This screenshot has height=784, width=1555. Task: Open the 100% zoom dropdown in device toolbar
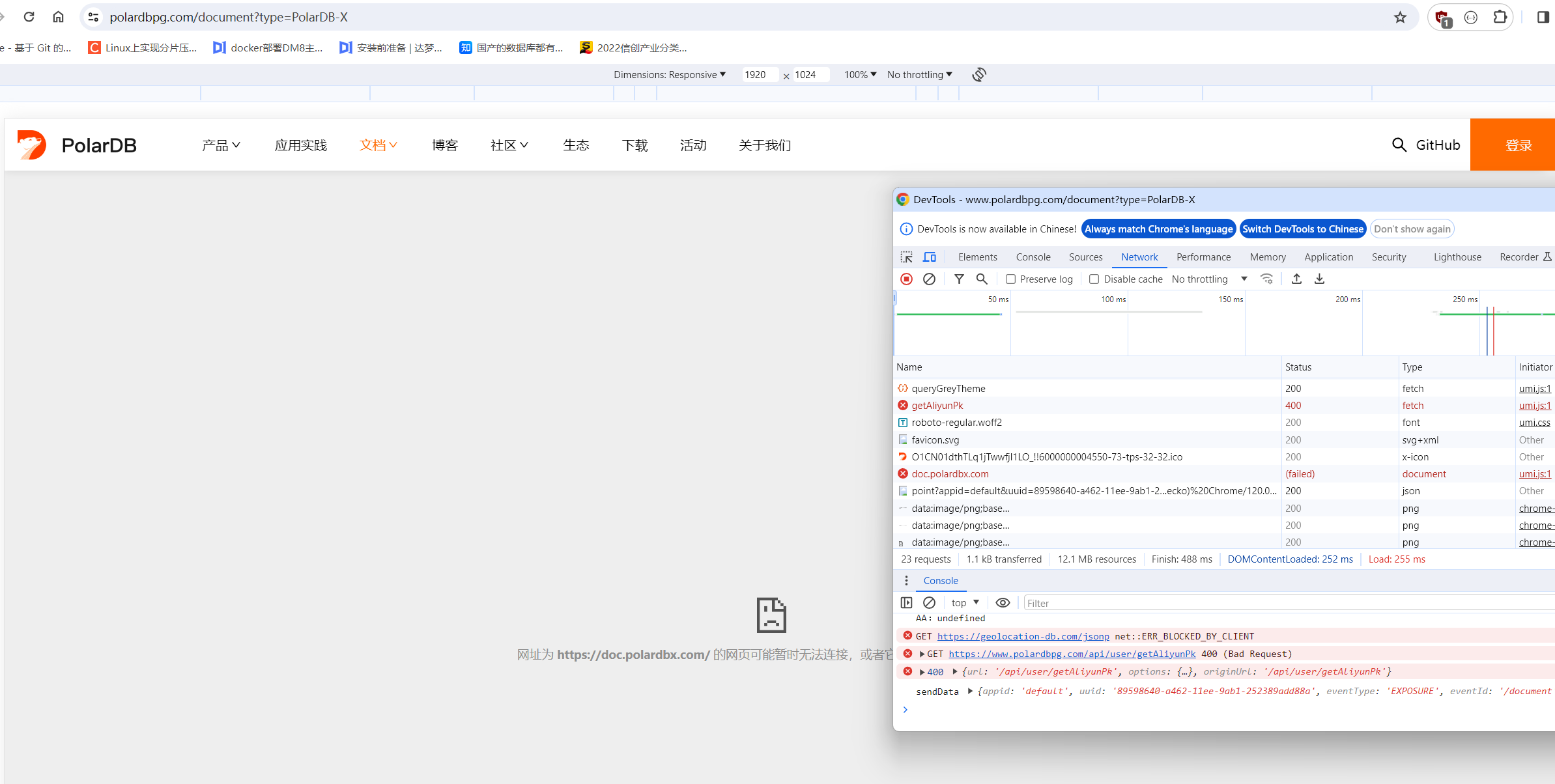click(860, 74)
